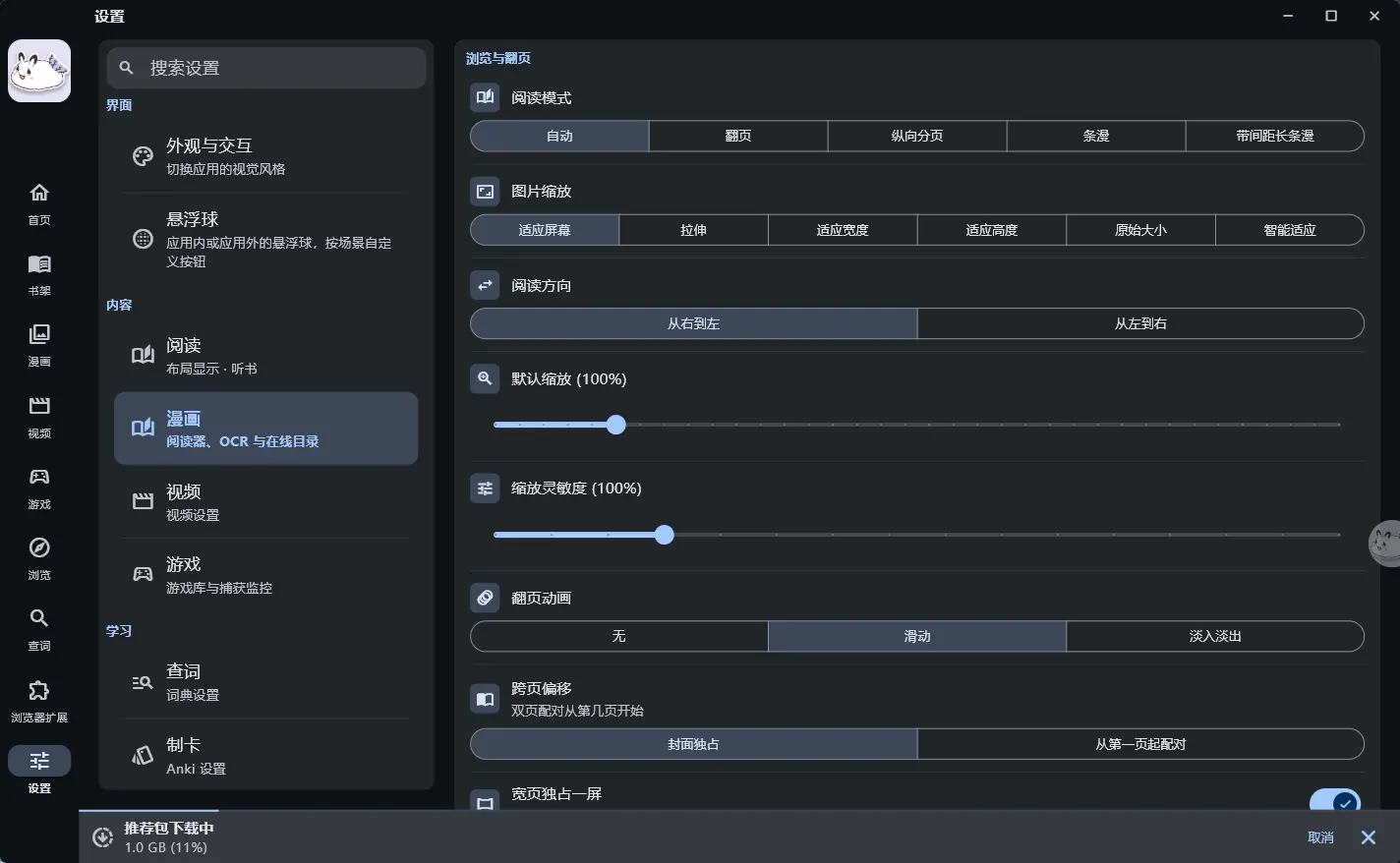The image size is (1400, 863).
Task: Toggle the 宽页独占一屏 switch
Action: [x=1335, y=801]
